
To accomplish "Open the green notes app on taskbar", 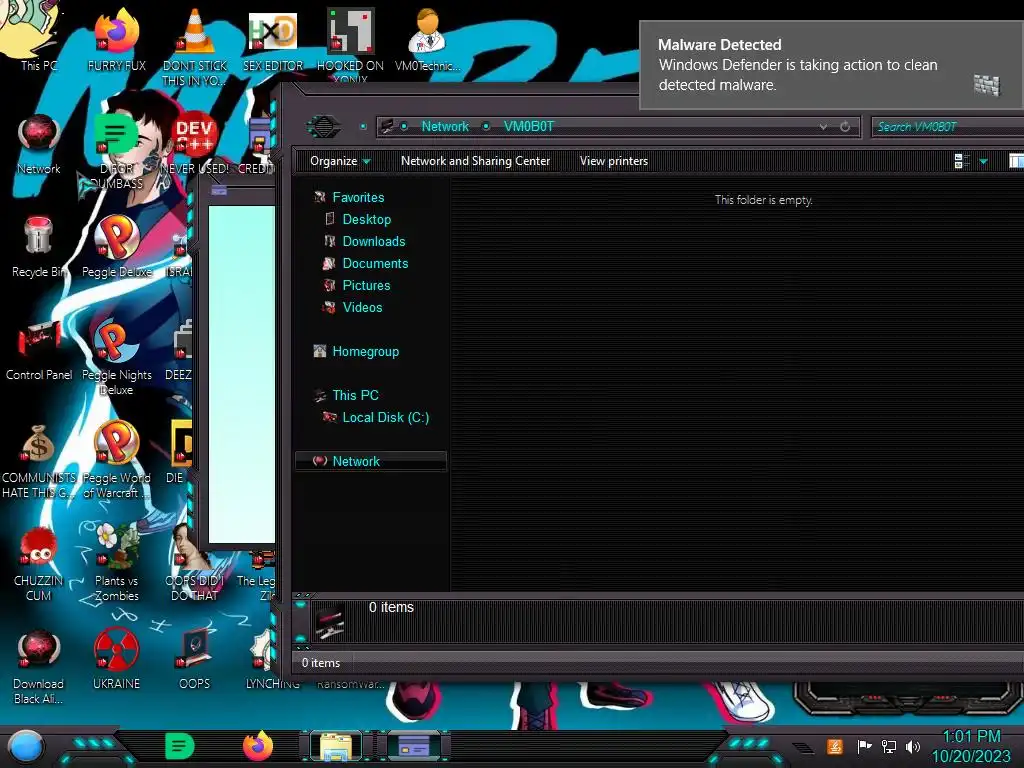I will (x=179, y=746).
